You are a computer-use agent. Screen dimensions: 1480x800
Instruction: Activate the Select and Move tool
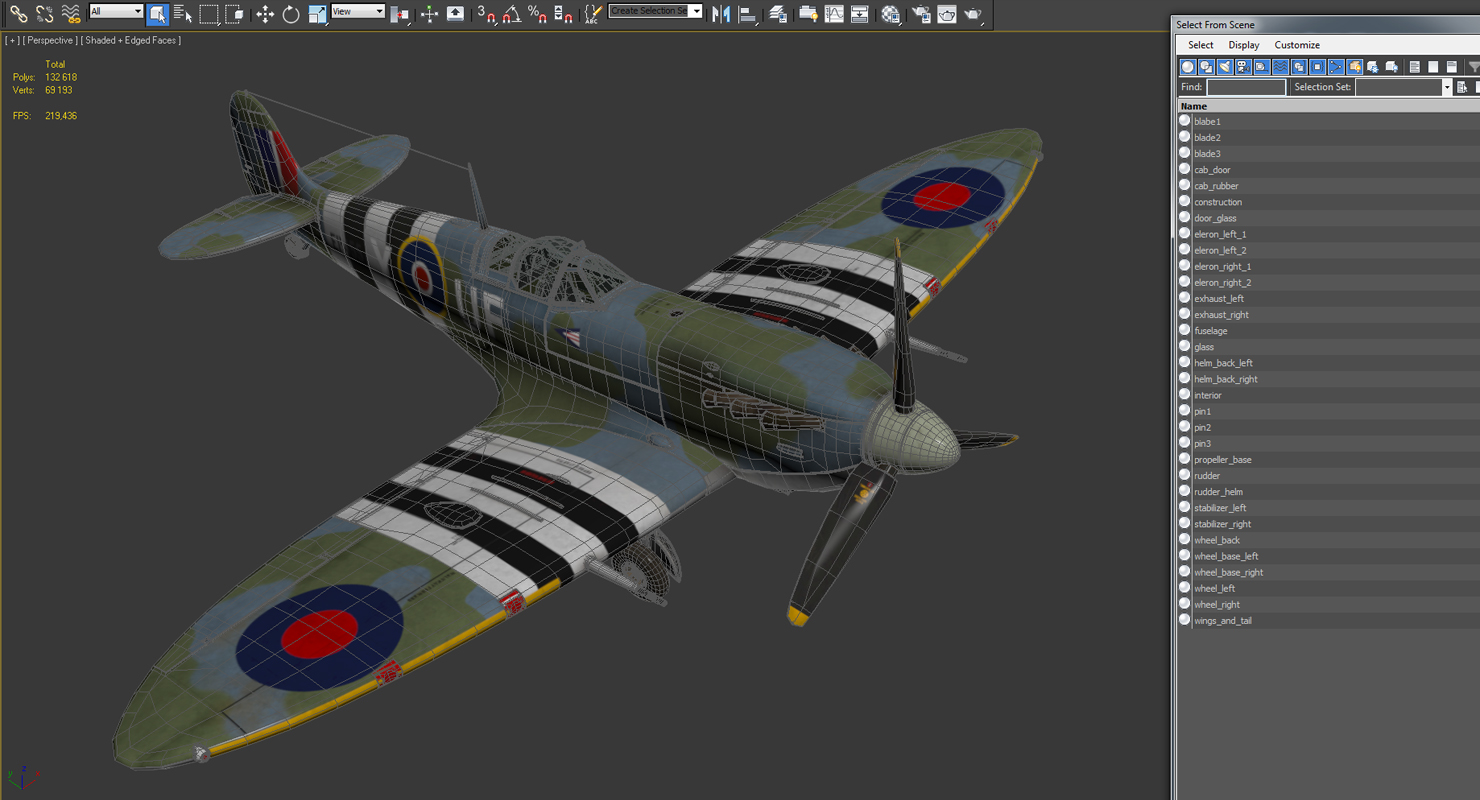[265, 14]
